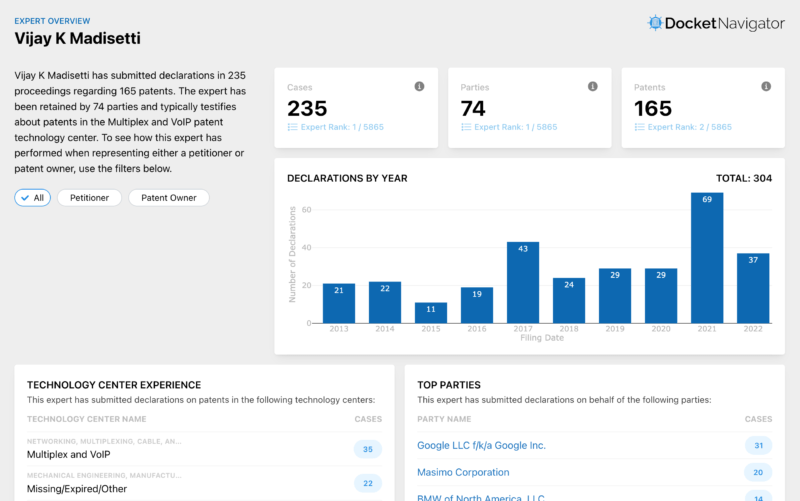Select the All filter

click(32, 198)
